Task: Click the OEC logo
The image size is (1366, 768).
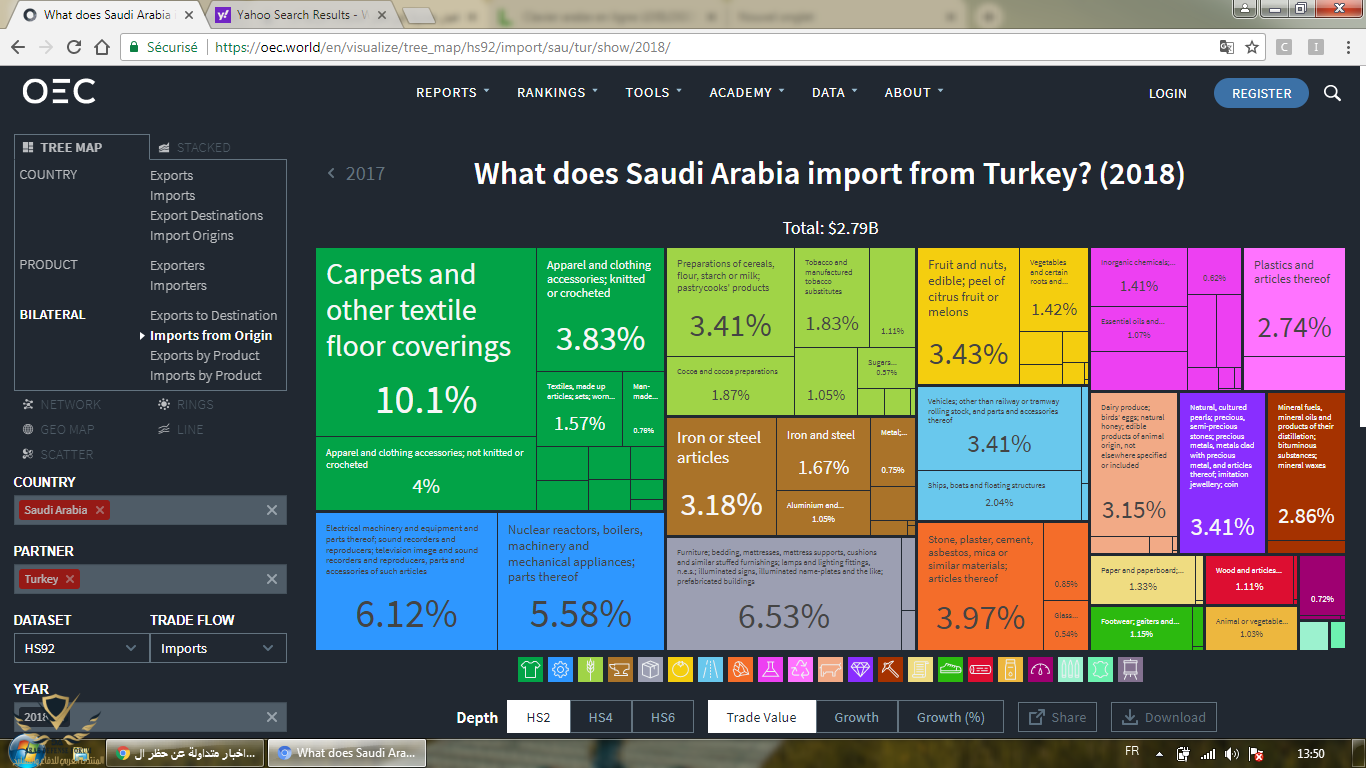Action: click(59, 92)
